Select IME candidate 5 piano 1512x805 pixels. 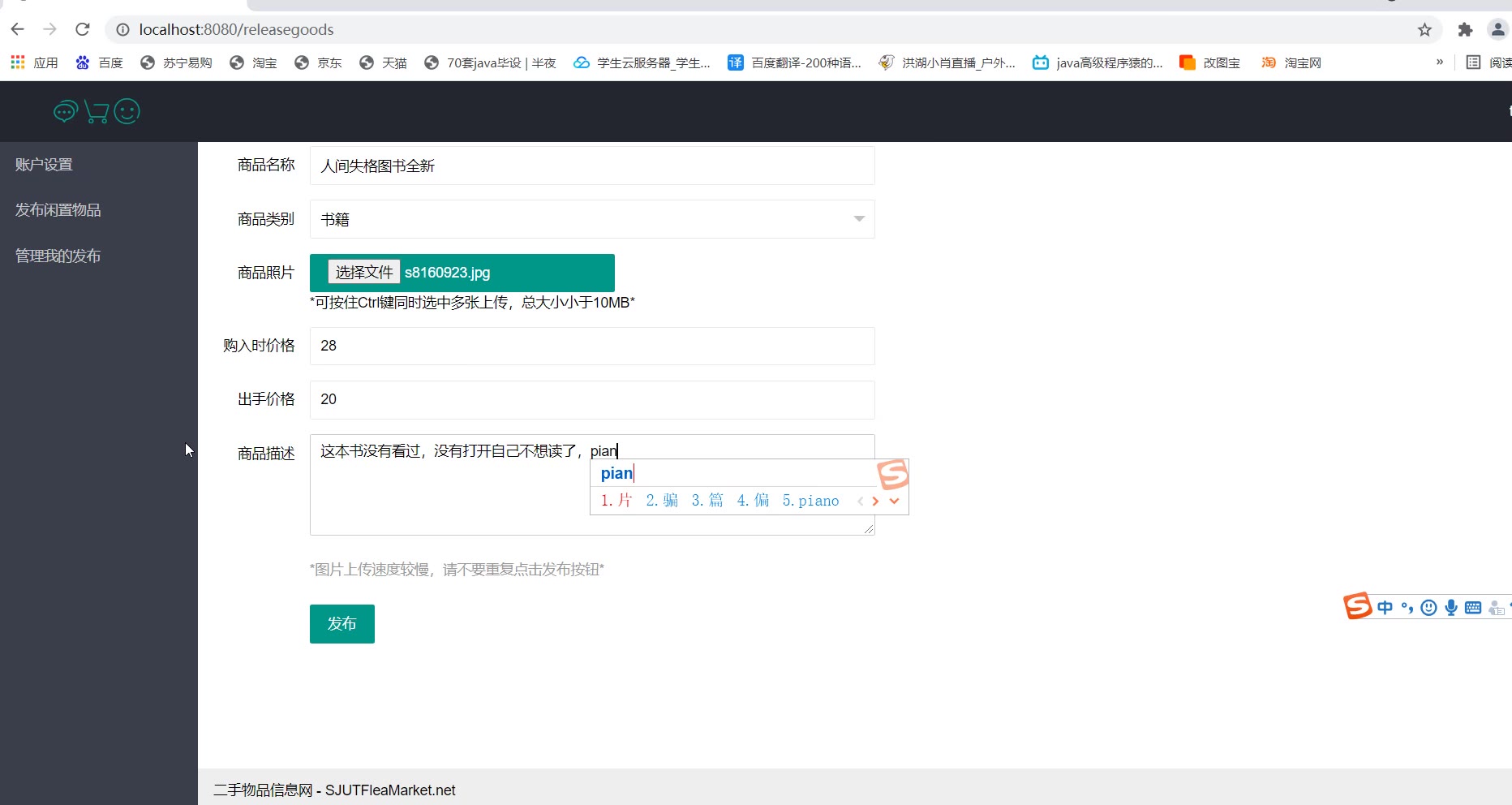tap(810, 501)
